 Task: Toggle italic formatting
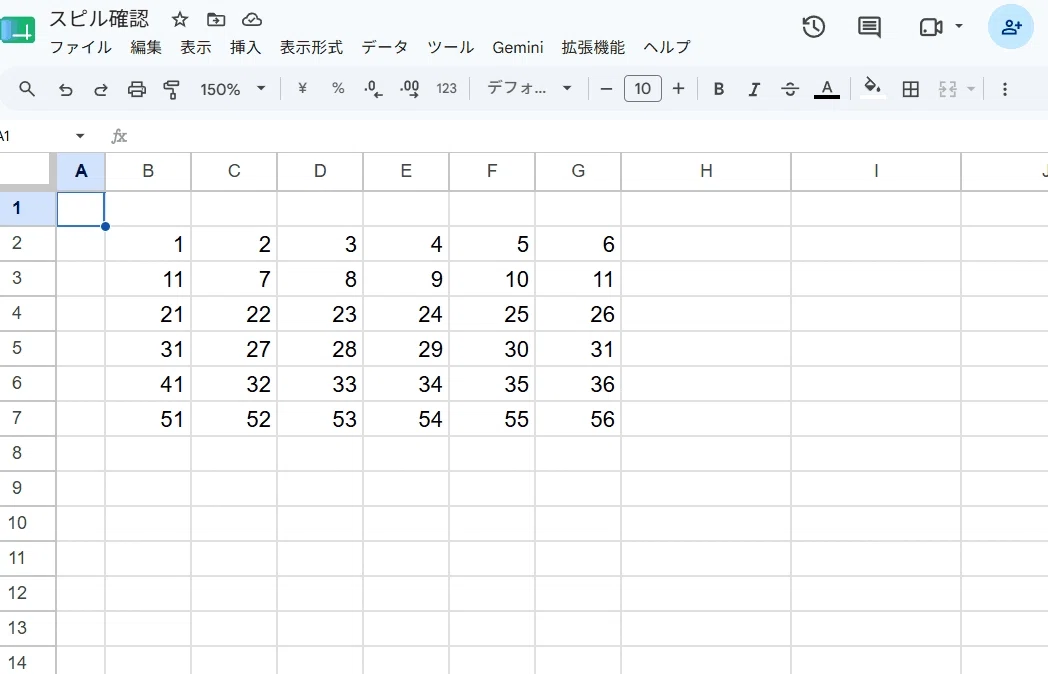pyautogui.click(x=755, y=89)
